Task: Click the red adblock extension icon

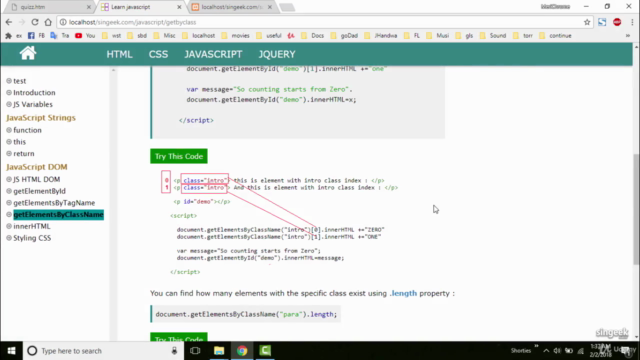Action: (617, 22)
